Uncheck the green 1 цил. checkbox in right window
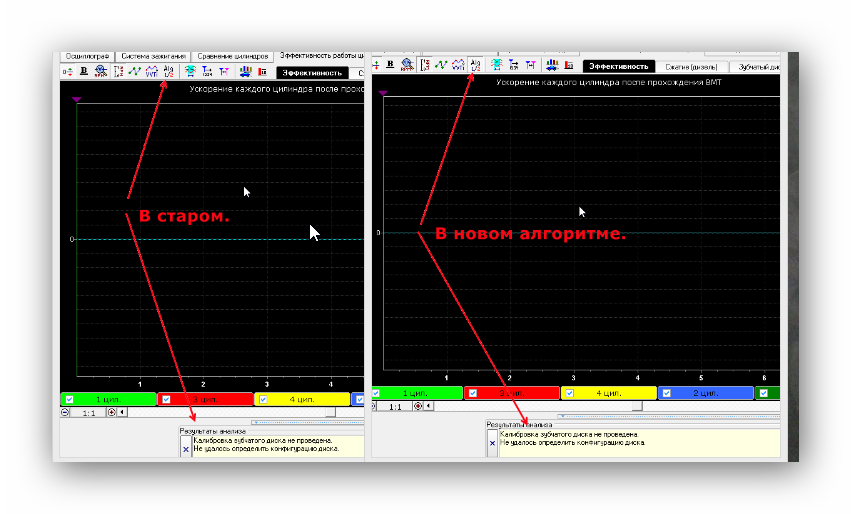Image resolution: width=851 pixels, height=514 pixels. (x=376, y=393)
